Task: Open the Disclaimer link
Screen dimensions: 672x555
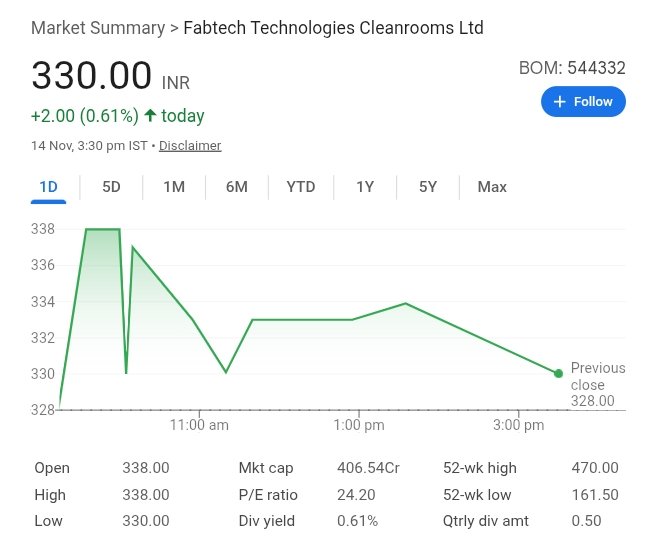Action: click(x=190, y=146)
